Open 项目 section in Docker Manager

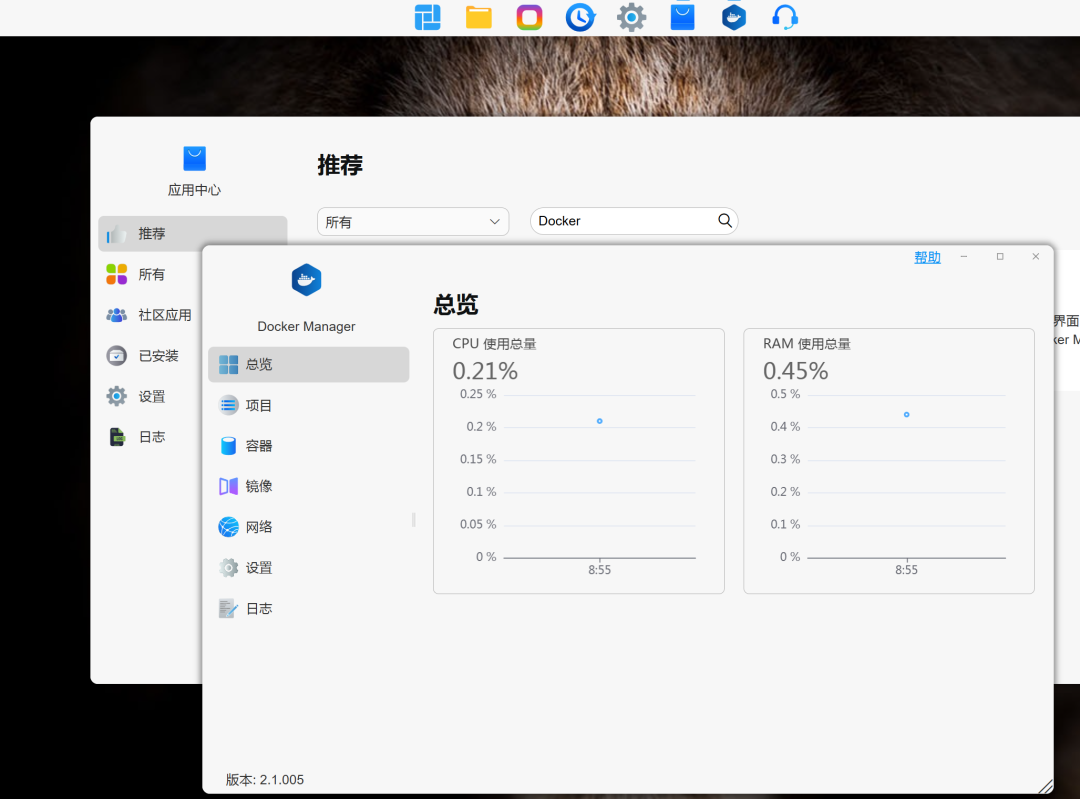click(x=258, y=405)
